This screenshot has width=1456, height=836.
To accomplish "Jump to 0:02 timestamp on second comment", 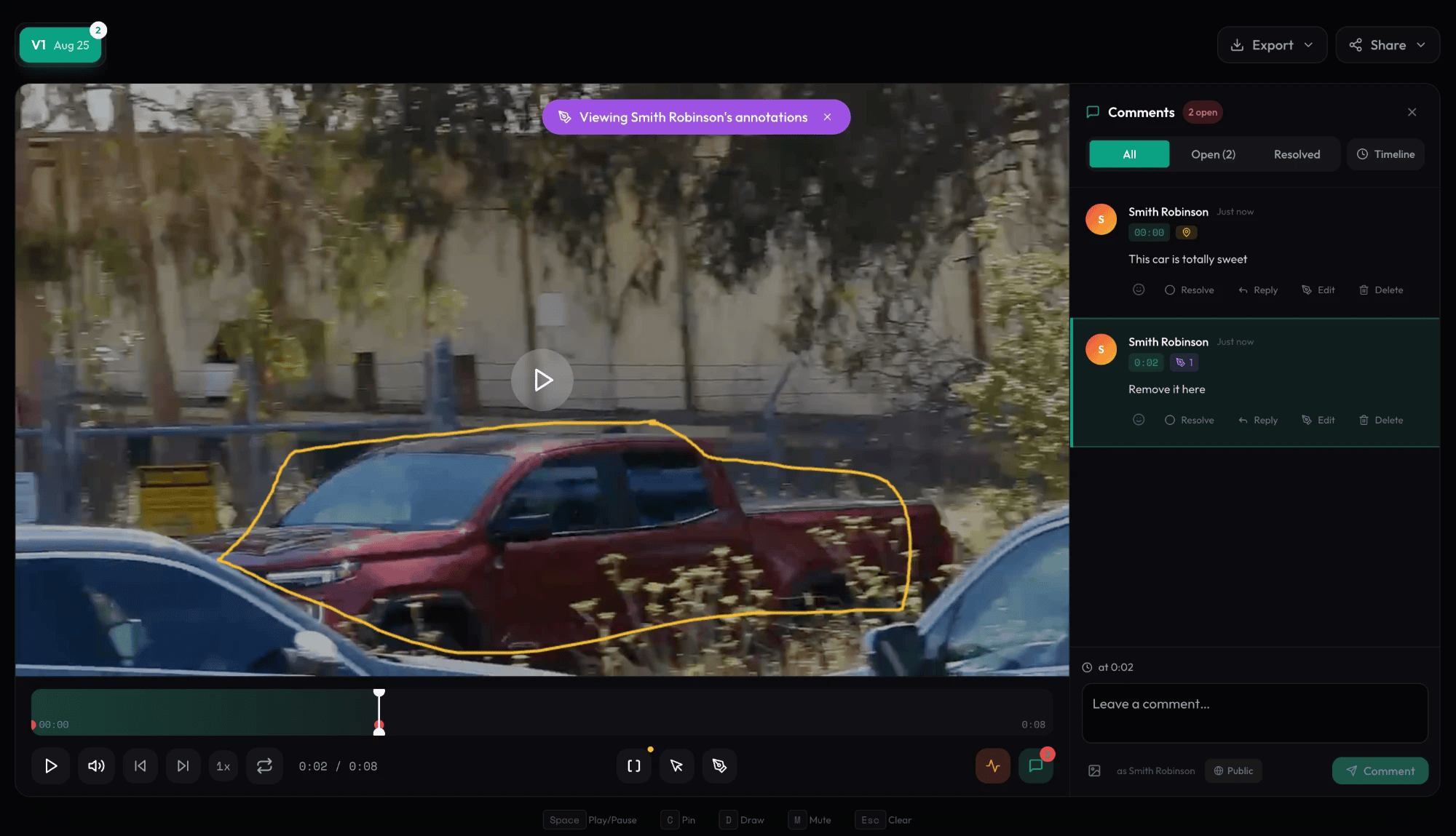I will pyautogui.click(x=1146, y=363).
